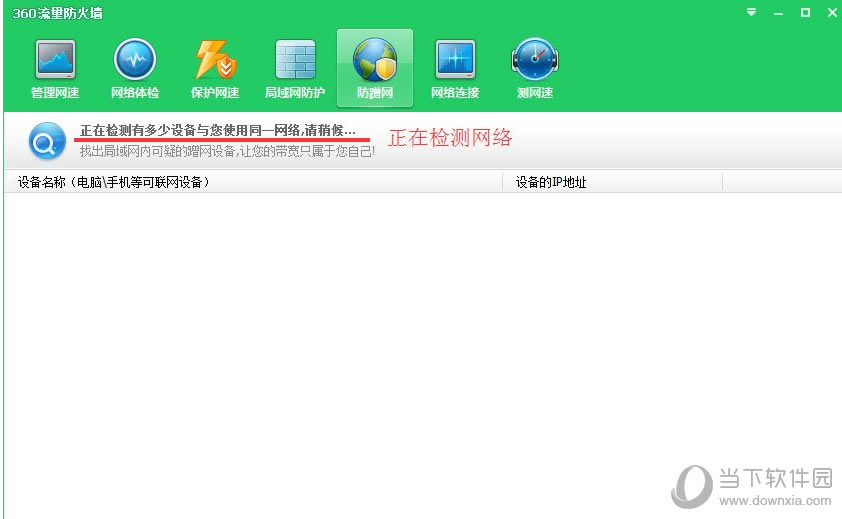Open 局域网防护 brick wall icon
Image resolution: width=842 pixels, height=519 pixels.
click(295, 69)
